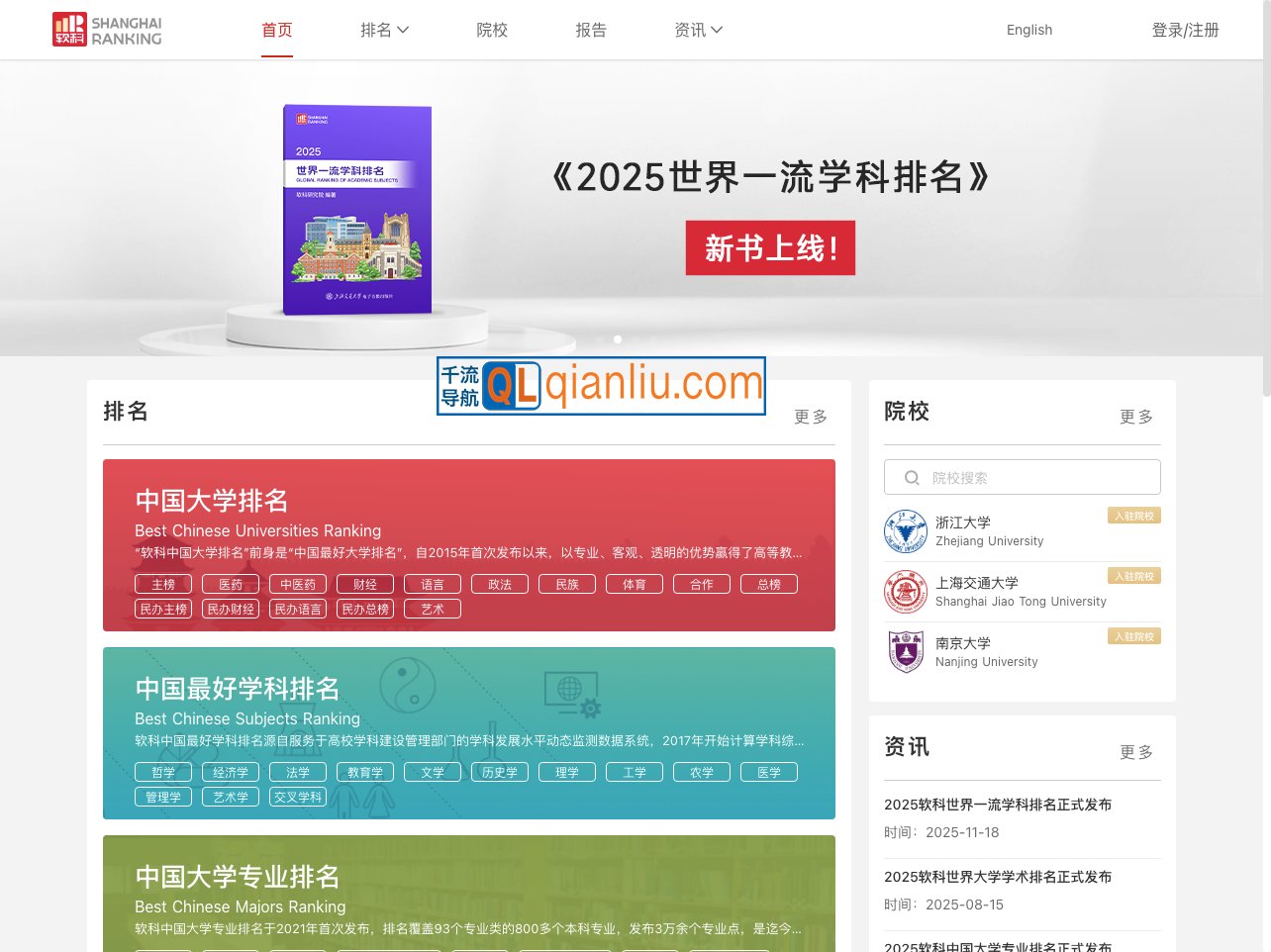This screenshot has height=952, width=1271.
Task: Select the Shanghai Jiao Tong University crest
Action: pos(906,592)
